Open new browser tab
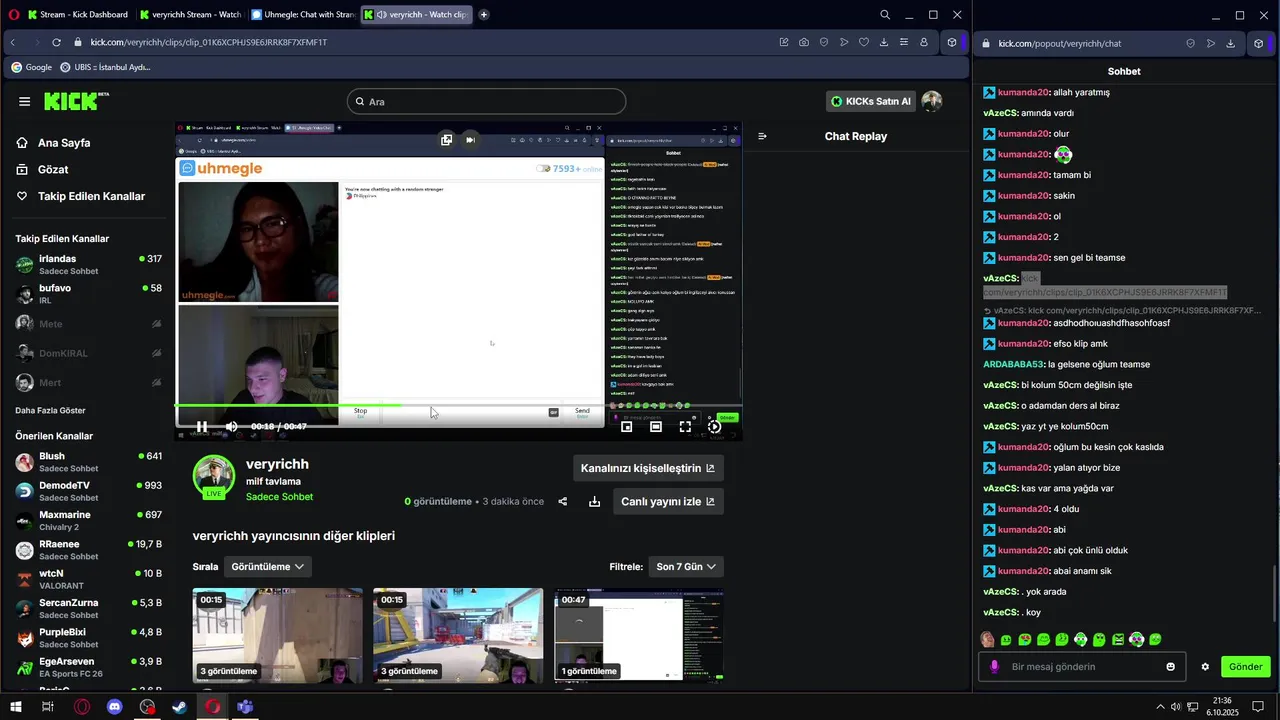This screenshot has width=1280, height=720. pos(484,14)
